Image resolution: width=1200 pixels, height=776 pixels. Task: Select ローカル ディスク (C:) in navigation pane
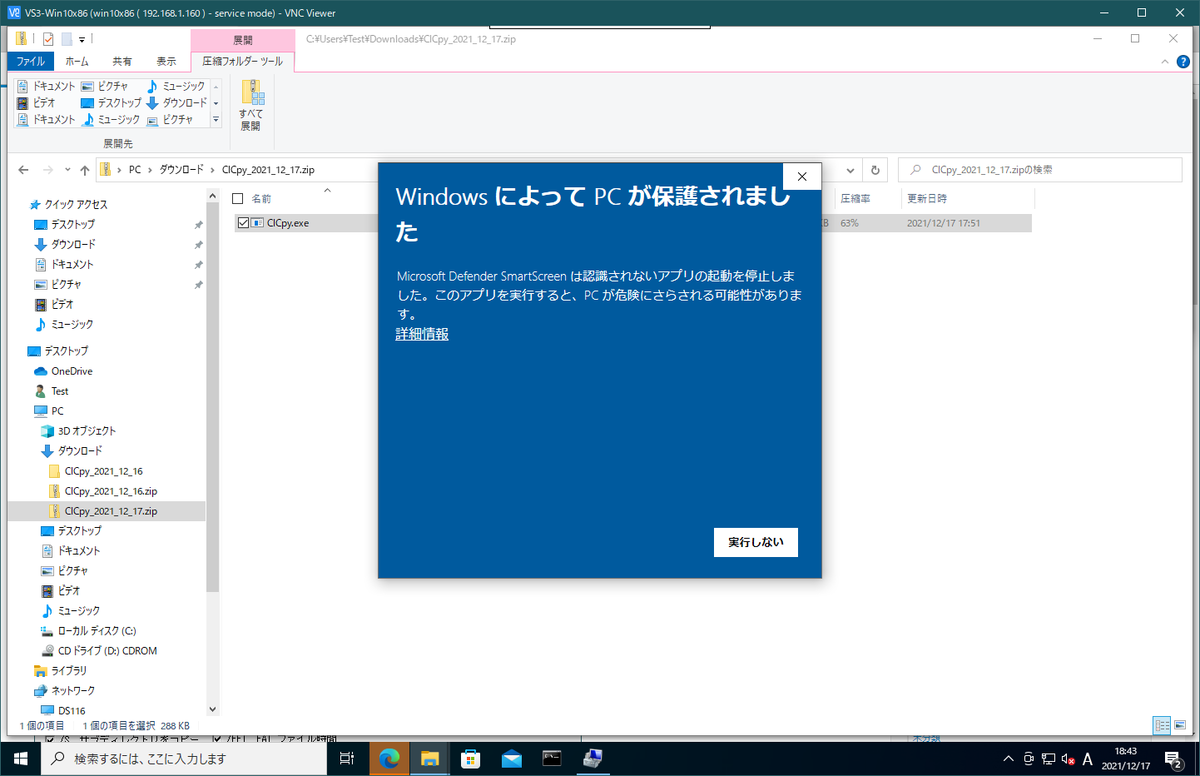coord(97,631)
